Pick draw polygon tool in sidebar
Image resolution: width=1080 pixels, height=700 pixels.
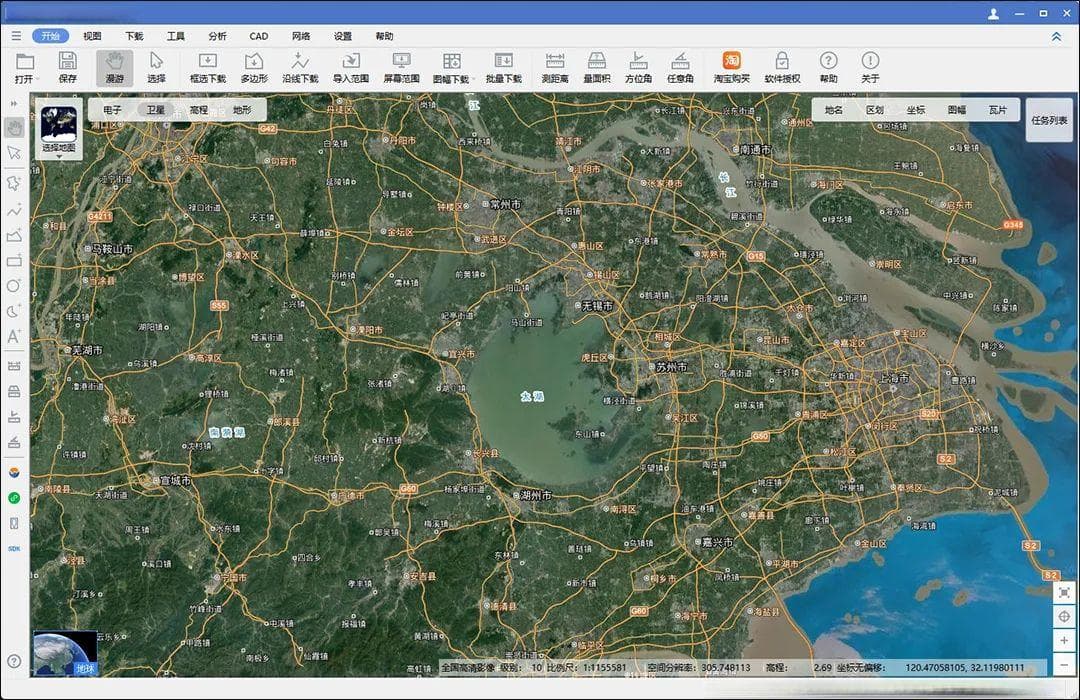(14, 235)
